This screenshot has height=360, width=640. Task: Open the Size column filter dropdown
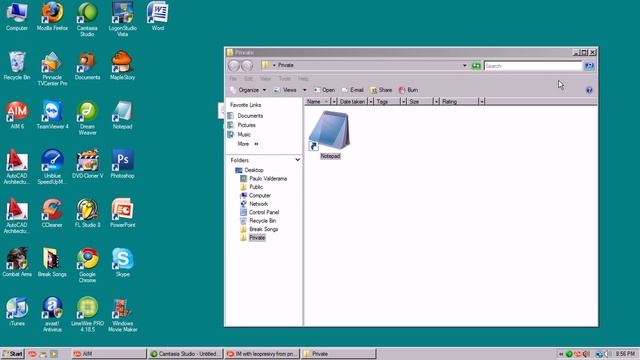point(436,102)
